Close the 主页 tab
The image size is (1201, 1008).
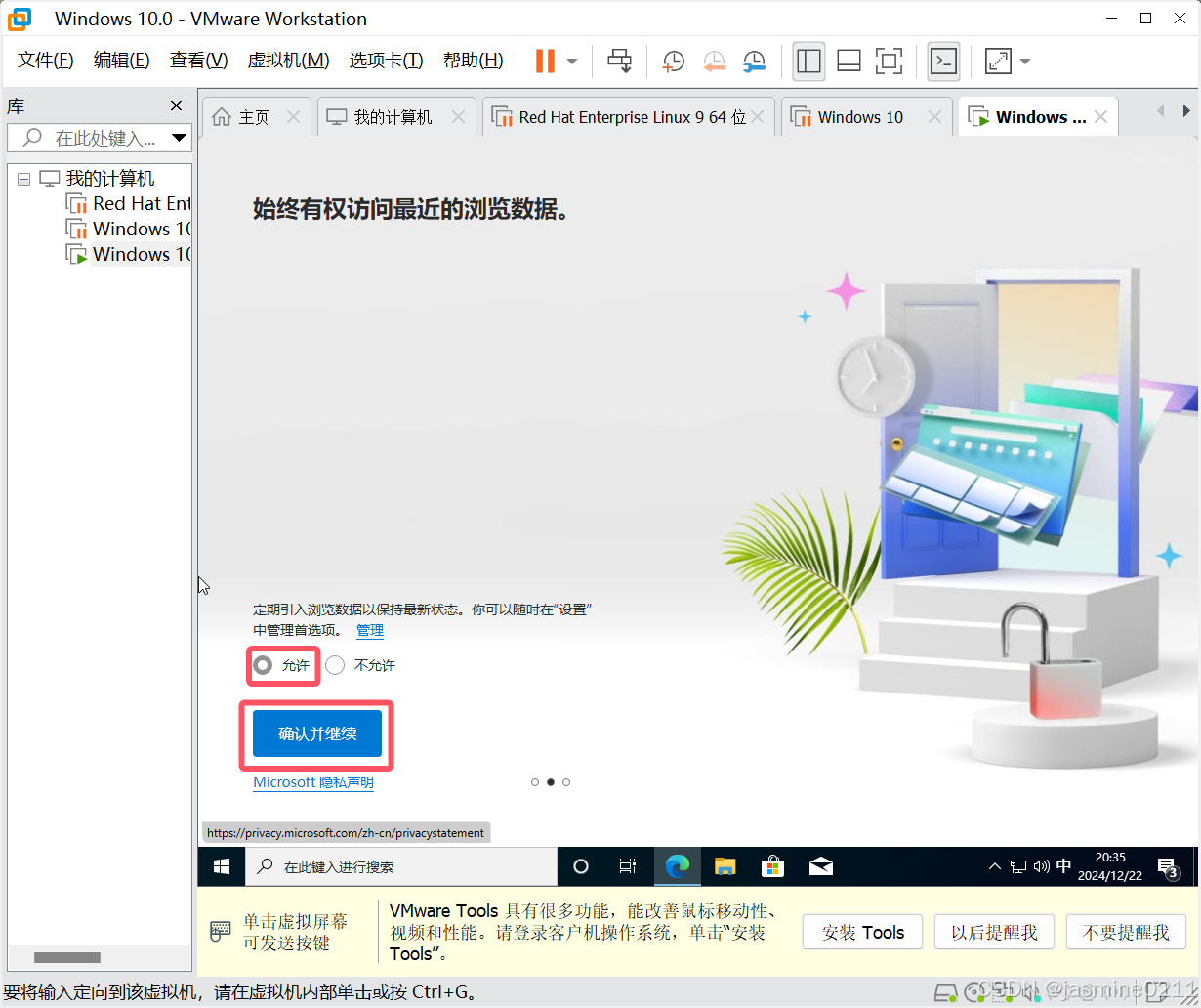[x=293, y=117]
